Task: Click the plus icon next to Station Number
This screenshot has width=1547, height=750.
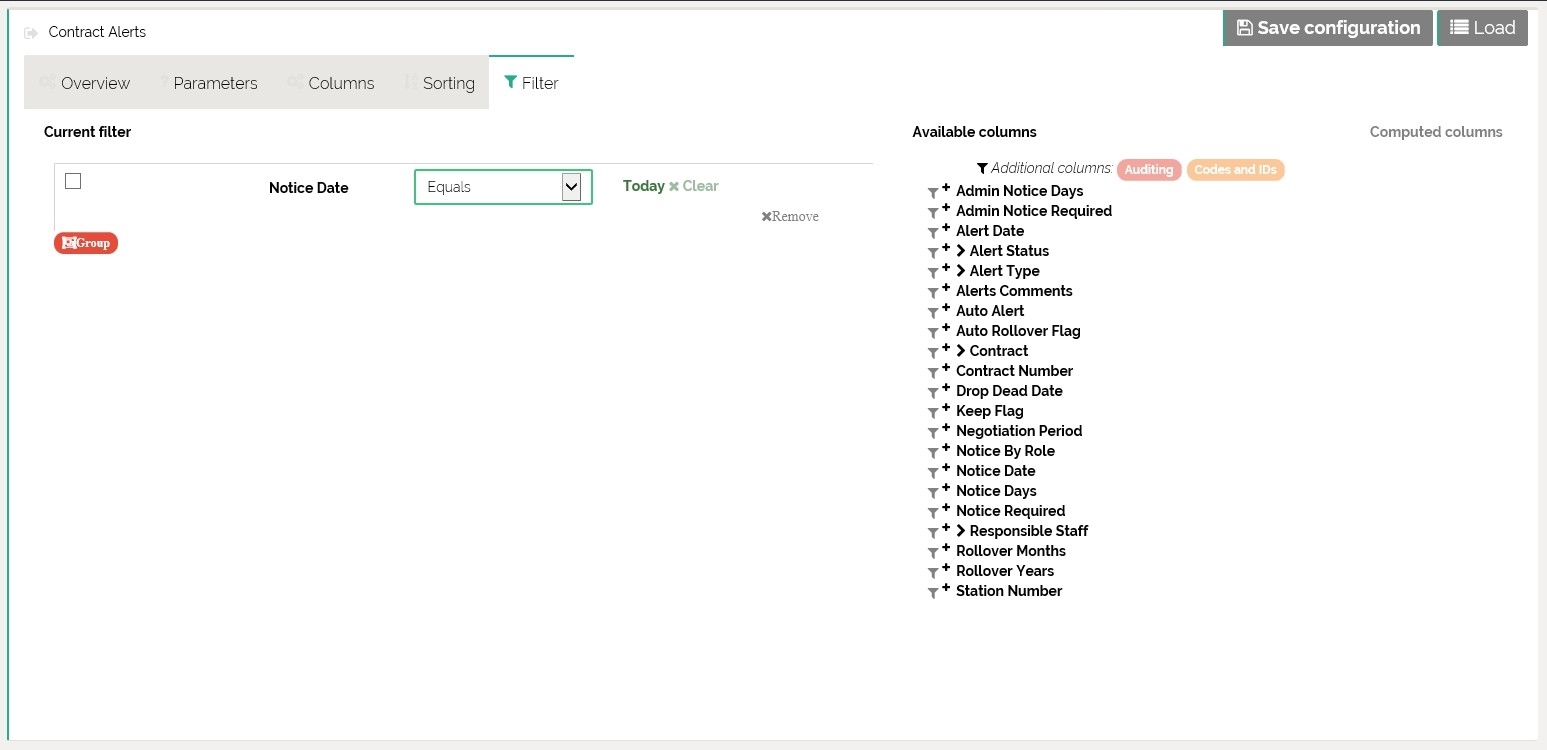Action: click(x=946, y=589)
